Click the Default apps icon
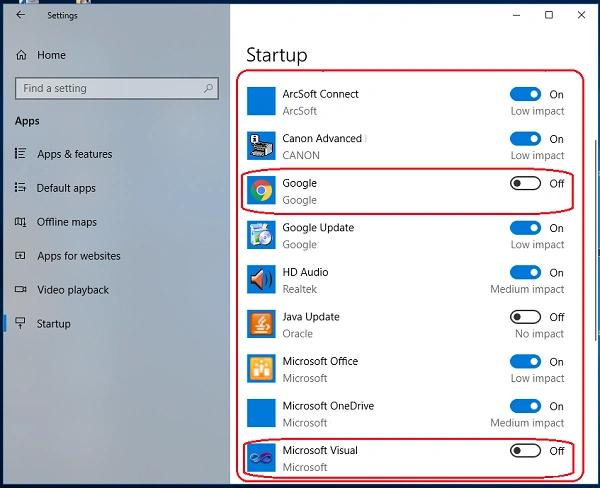600x488 pixels. (x=20, y=188)
